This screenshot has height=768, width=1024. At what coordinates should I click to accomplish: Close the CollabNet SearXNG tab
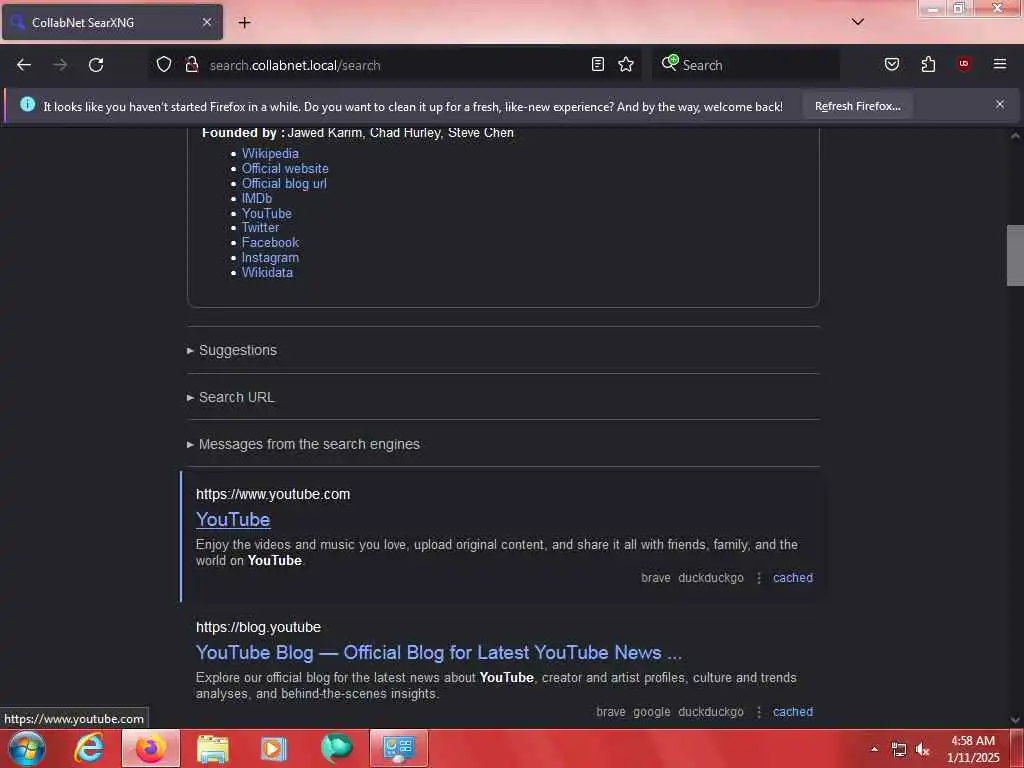[207, 22]
